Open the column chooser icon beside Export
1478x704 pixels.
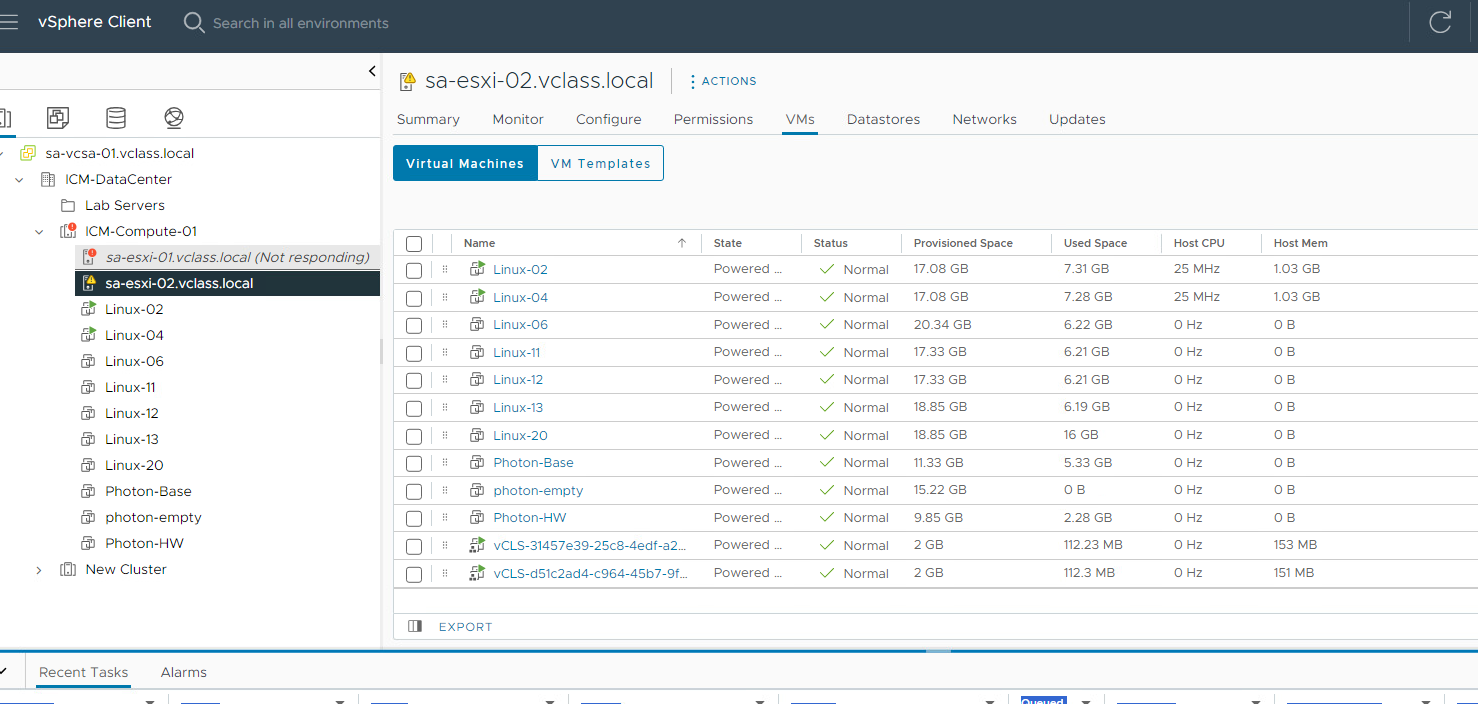[415, 626]
